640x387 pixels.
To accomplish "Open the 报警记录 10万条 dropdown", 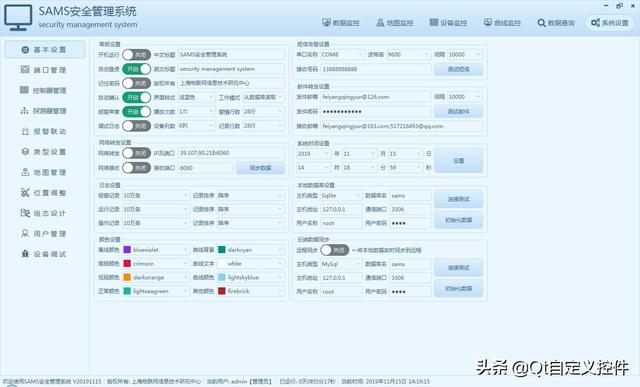I will click(156, 196).
